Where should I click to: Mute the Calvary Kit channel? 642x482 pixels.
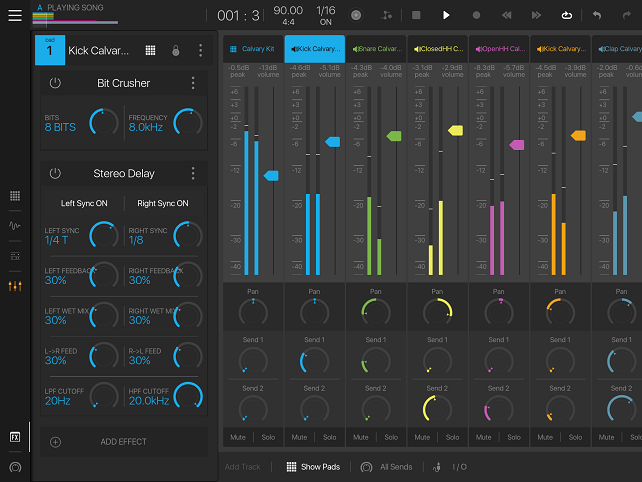(x=238, y=437)
